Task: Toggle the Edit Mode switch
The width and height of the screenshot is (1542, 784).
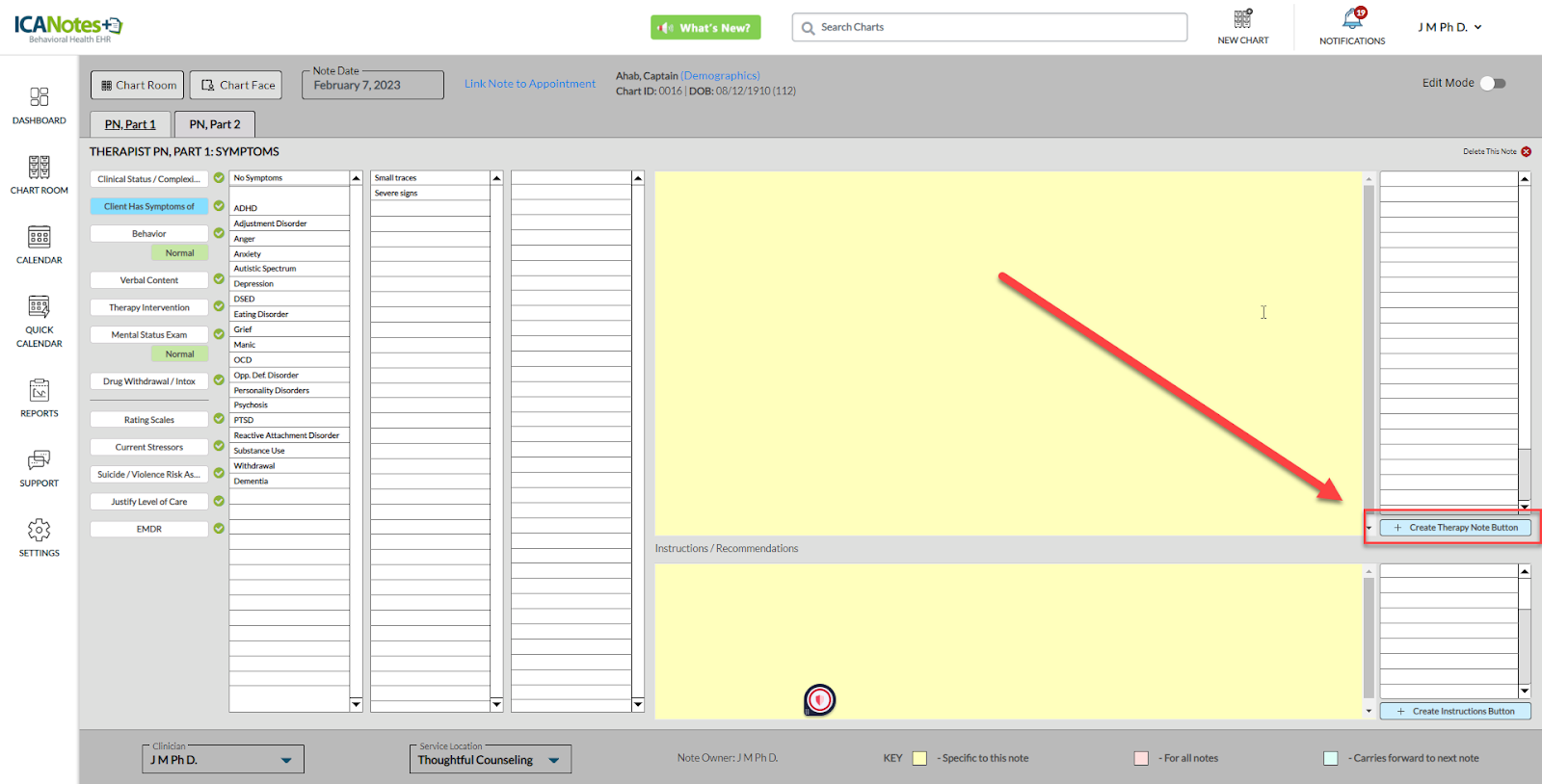Action: (1493, 83)
